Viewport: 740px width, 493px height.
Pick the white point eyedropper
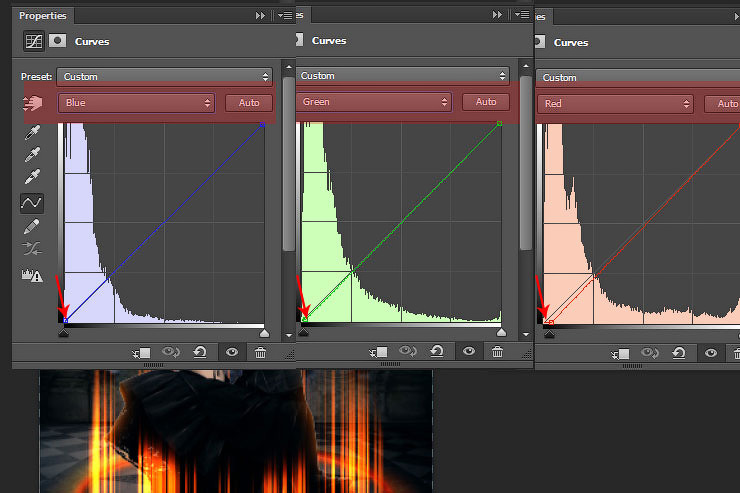(x=33, y=177)
